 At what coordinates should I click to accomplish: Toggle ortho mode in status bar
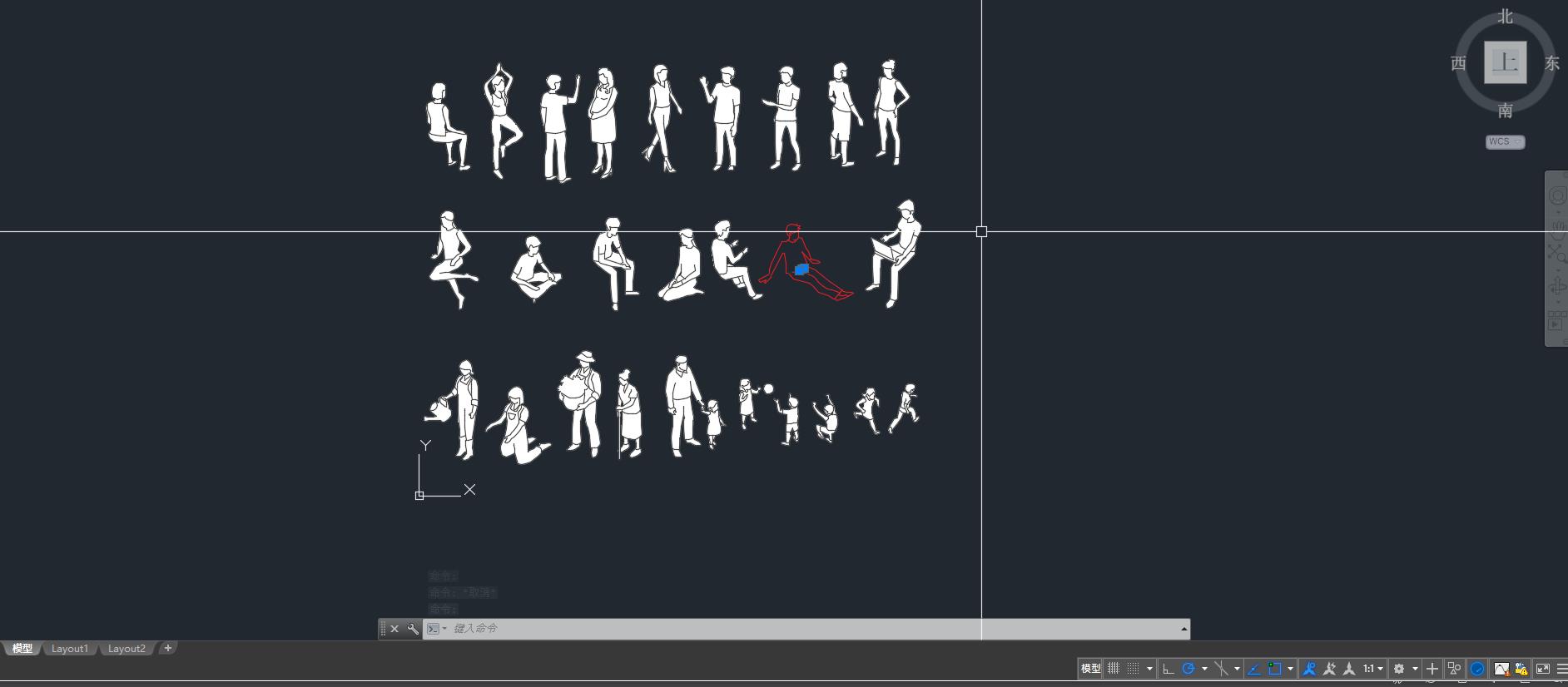[x=1168, y=669]
